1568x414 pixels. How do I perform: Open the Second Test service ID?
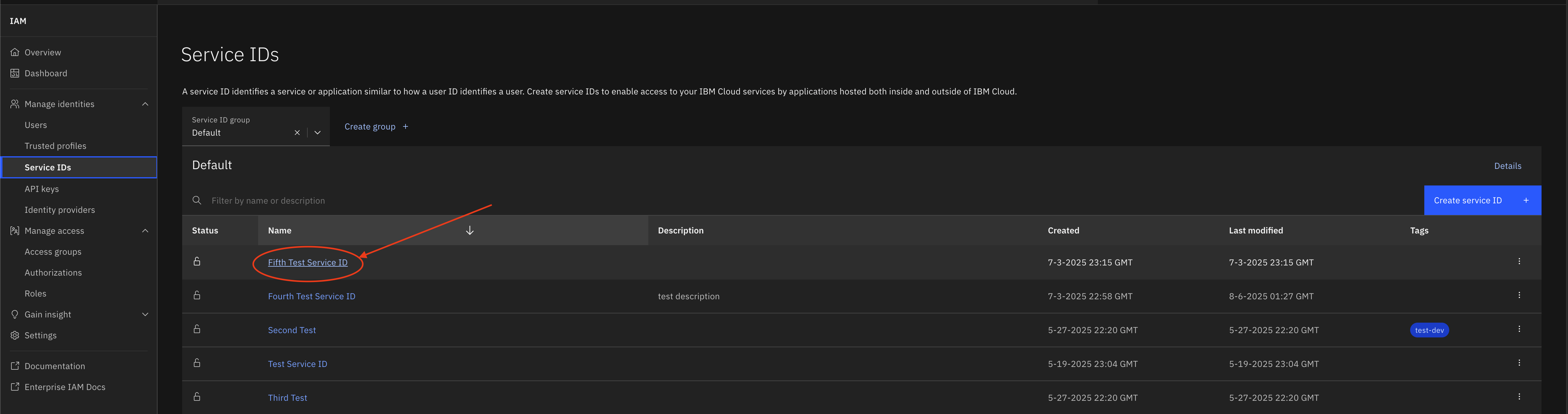pyautogui.click(x=292, y=330)
